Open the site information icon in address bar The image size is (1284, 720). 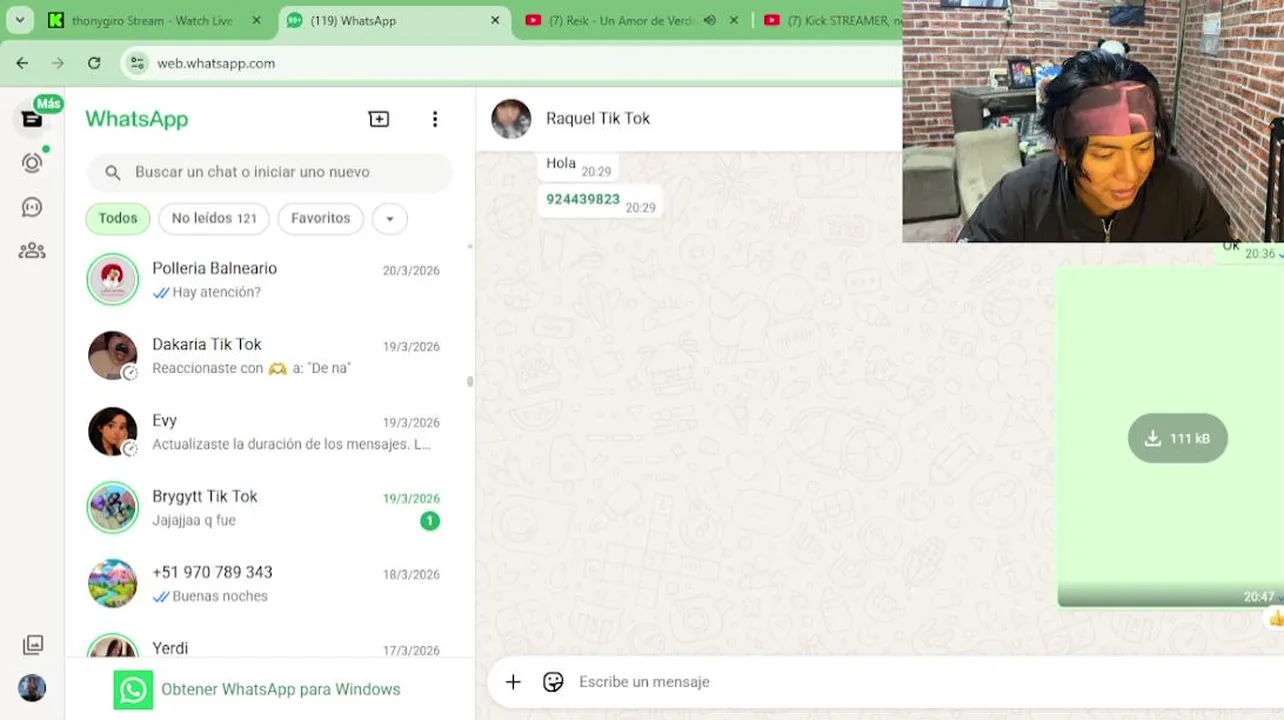(138, 63)
